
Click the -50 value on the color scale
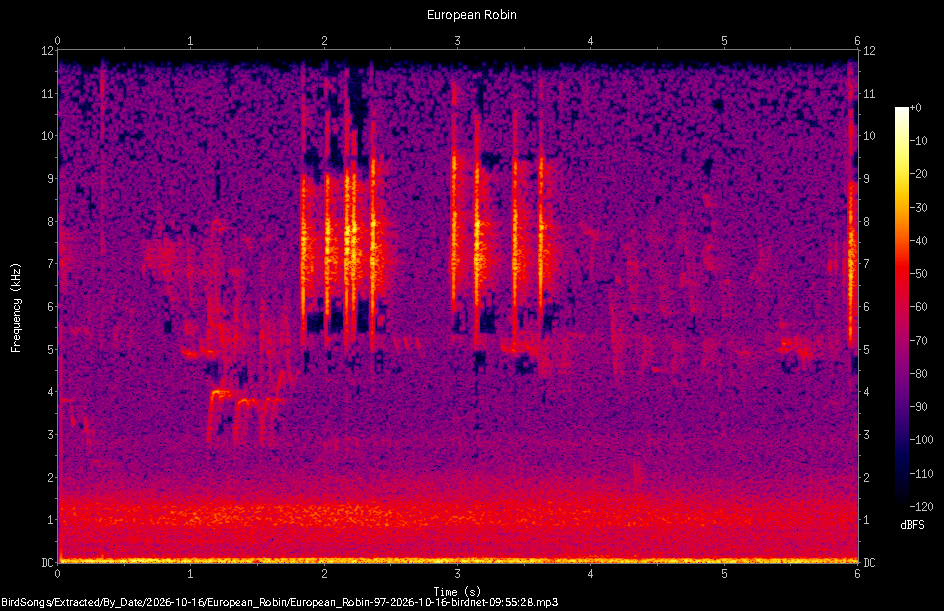pyautogui.click(x=919, y=274)
